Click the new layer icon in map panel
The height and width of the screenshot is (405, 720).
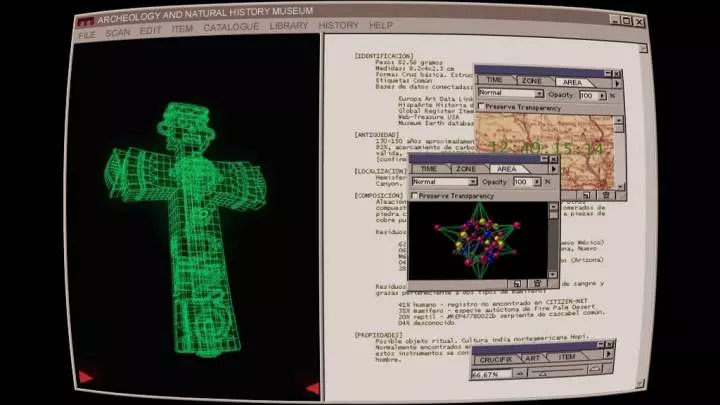(586, 195)
